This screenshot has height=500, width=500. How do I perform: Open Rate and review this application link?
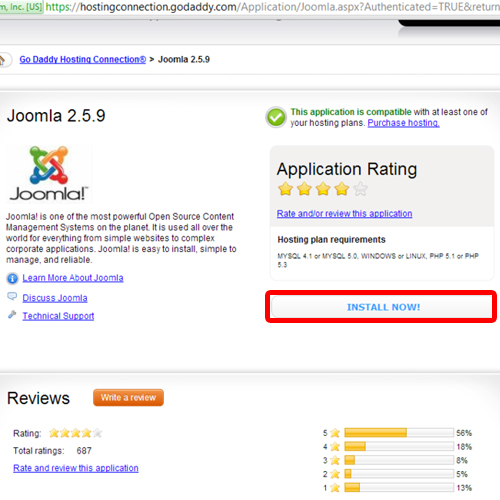pyautogui.click(x=76, y=468)
